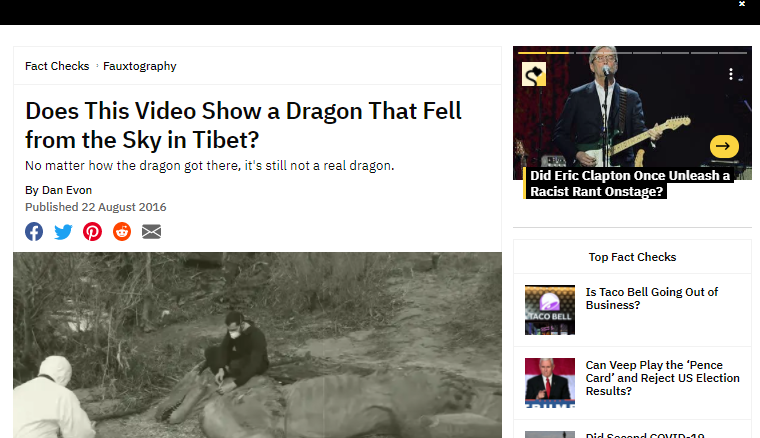Open Veep 'Pence Card' fact check
Image resolution: width=760 pixels, height=438 pixels.
tap(663, 378)
